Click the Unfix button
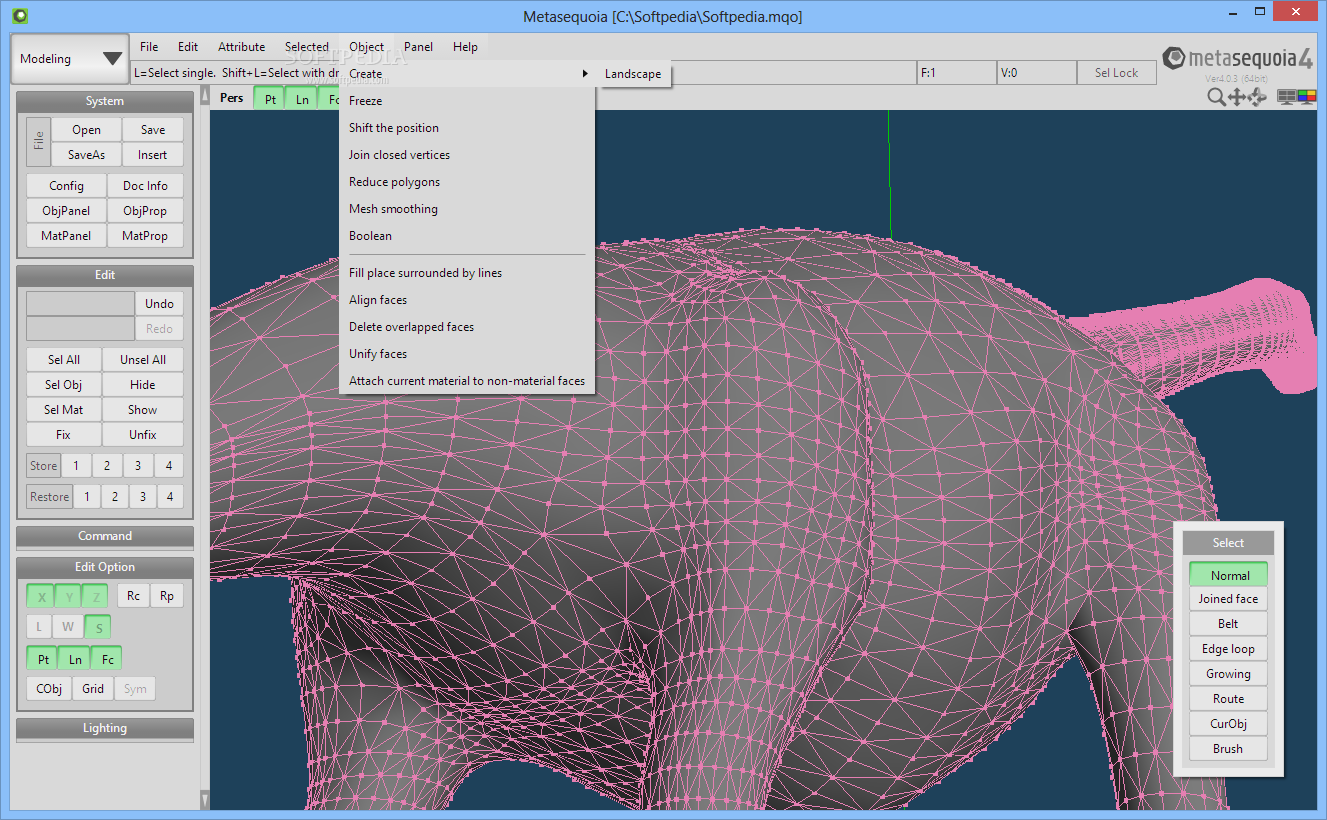Screen dimensions: 1327x820 (143, 435)
